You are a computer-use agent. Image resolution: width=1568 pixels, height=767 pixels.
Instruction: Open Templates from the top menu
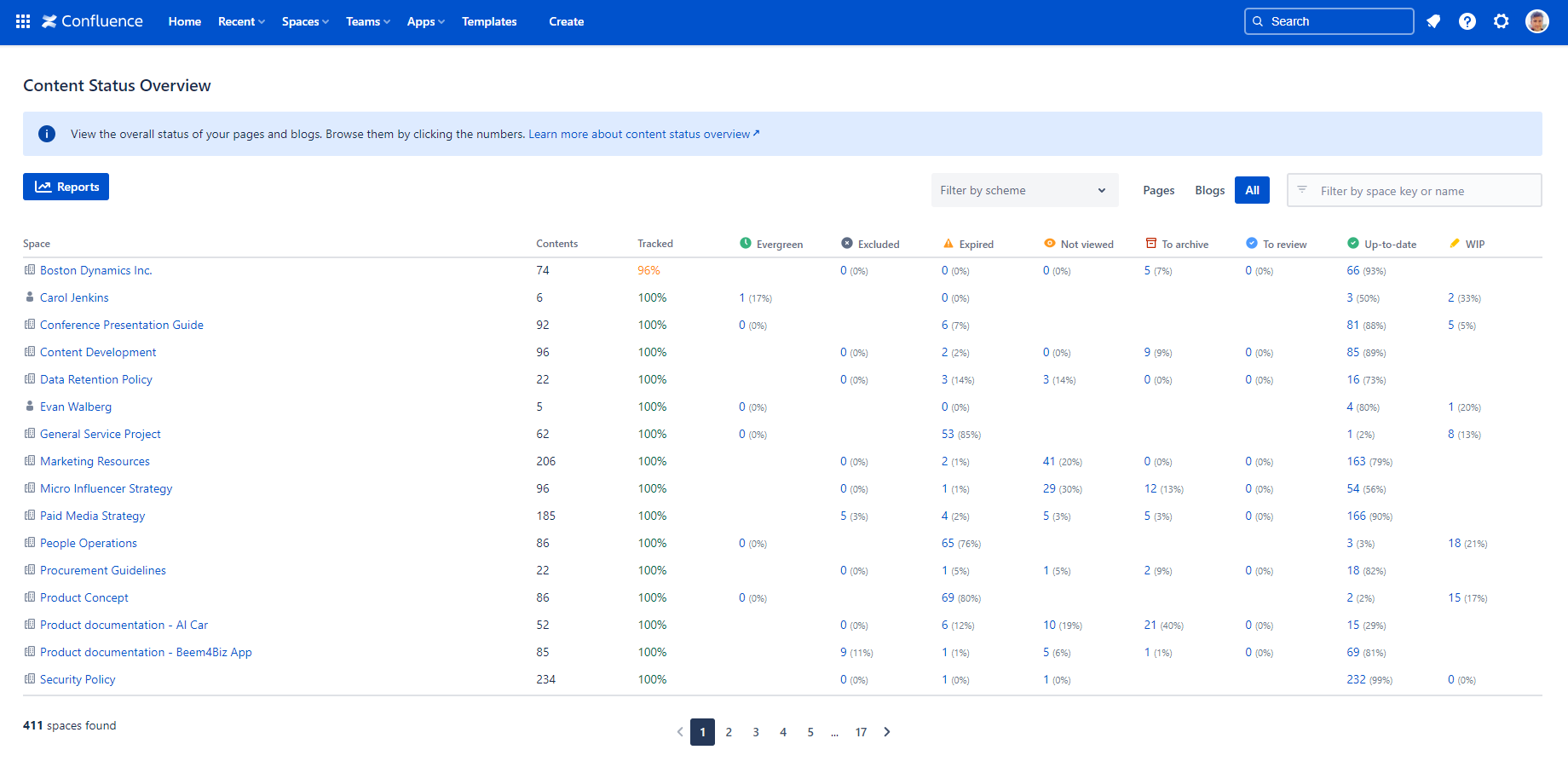(489, 21)
